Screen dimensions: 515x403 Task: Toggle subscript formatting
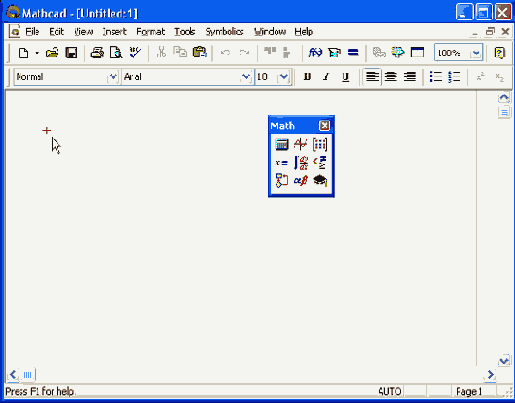[499, 77]
